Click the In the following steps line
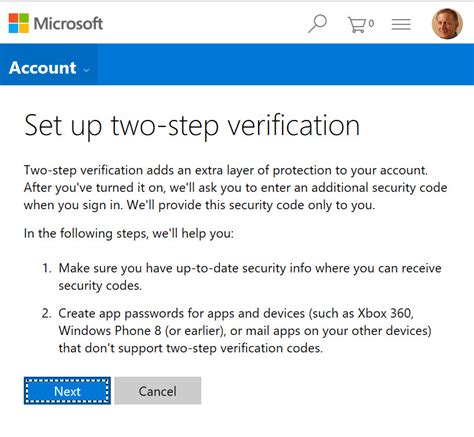The image size is (474, 437). pyautogui.click(x=129, y=233)
